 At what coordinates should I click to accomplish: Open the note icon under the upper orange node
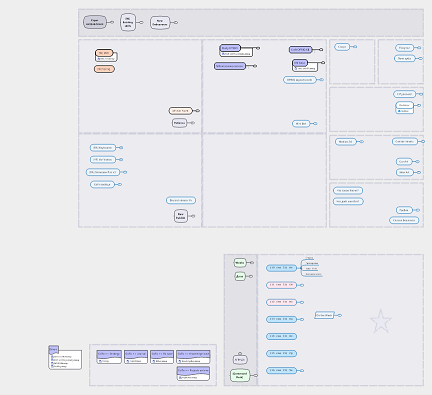(99, 59)
